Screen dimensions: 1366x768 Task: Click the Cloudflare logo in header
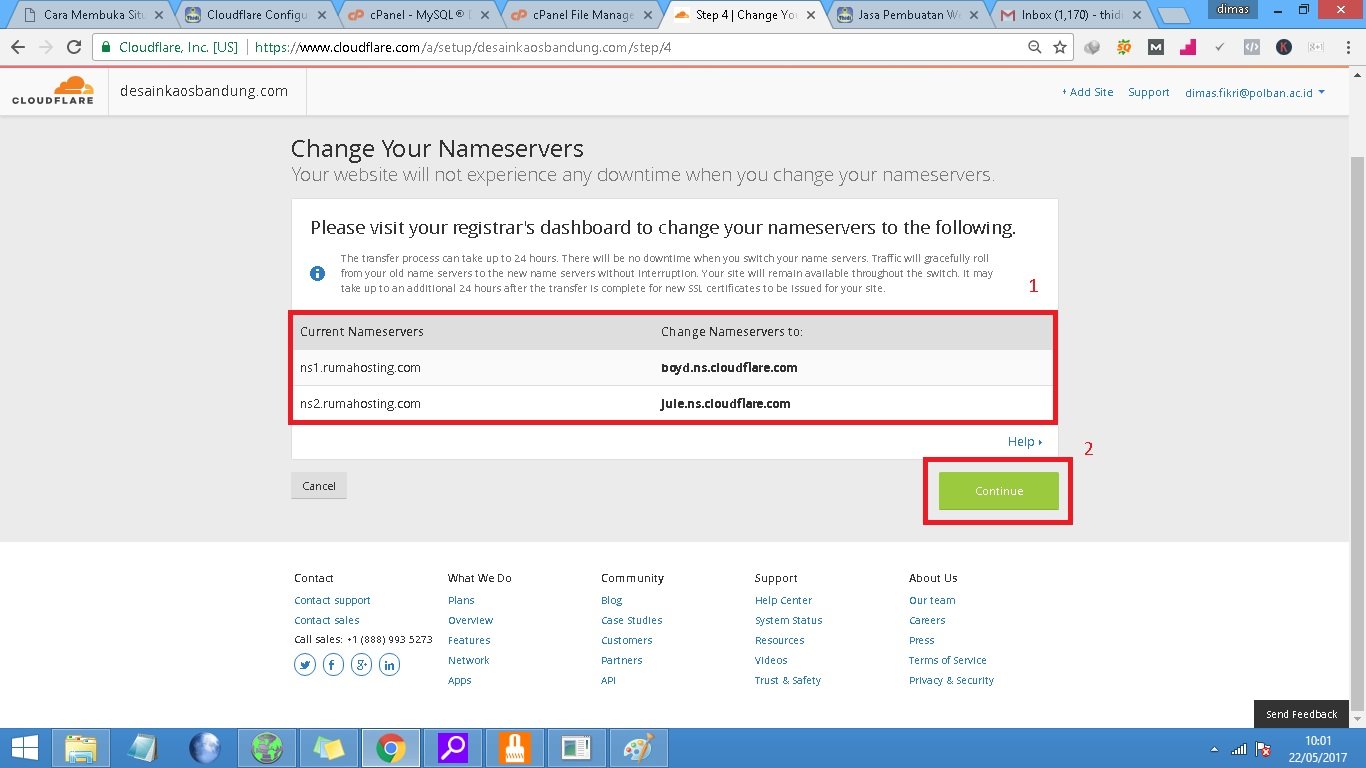pyautogui.click(x=53, y=91)
